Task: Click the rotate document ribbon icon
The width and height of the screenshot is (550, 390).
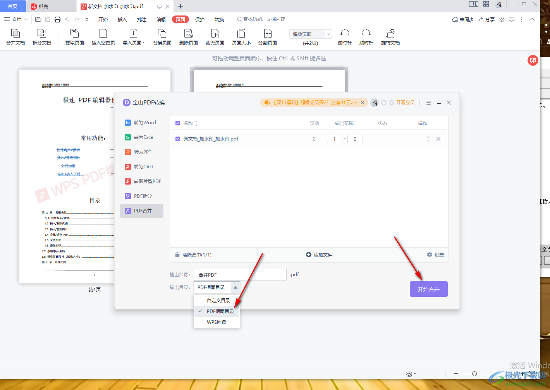Action: (x=390, y=37)
